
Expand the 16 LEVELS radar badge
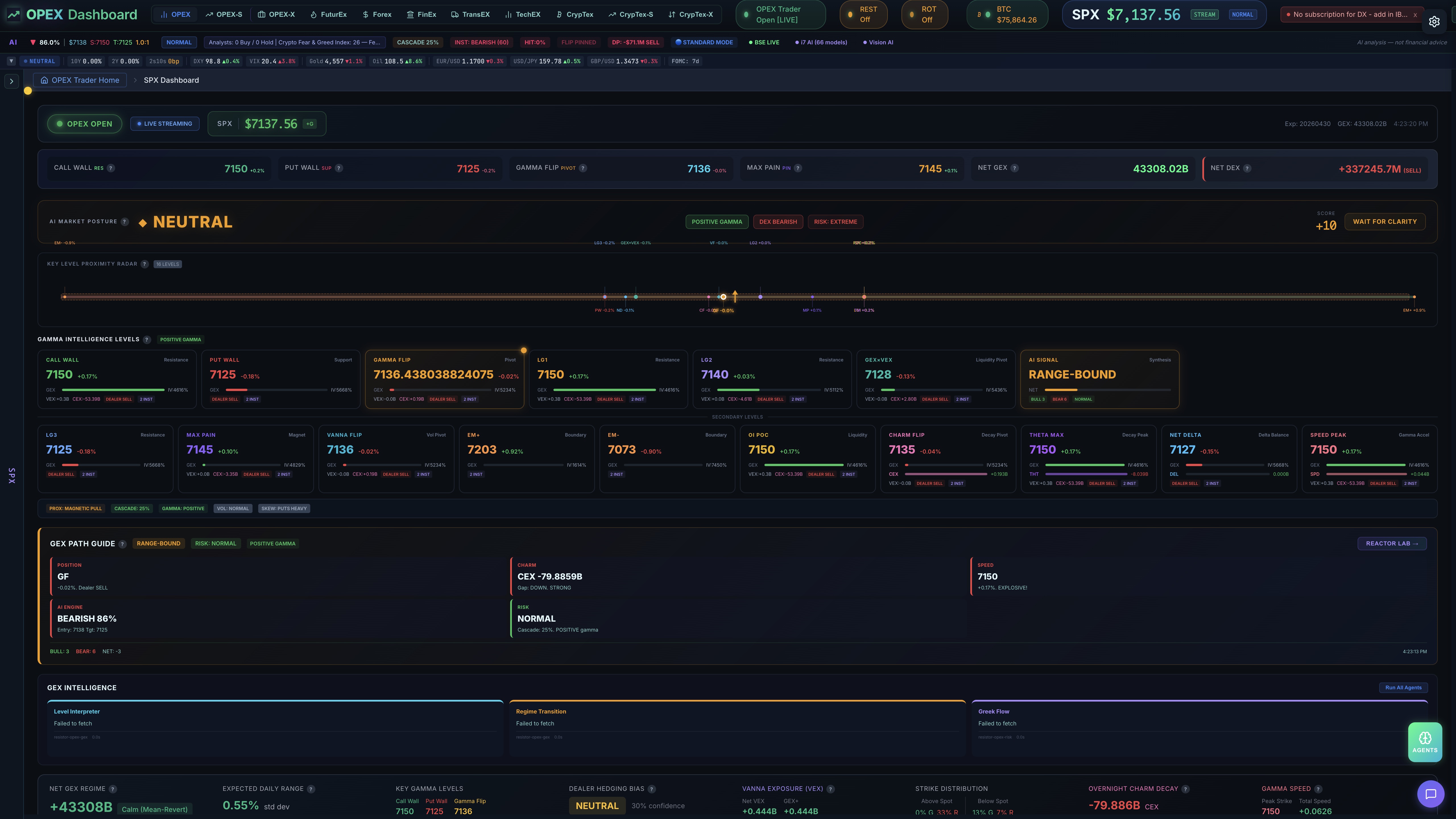167,264
